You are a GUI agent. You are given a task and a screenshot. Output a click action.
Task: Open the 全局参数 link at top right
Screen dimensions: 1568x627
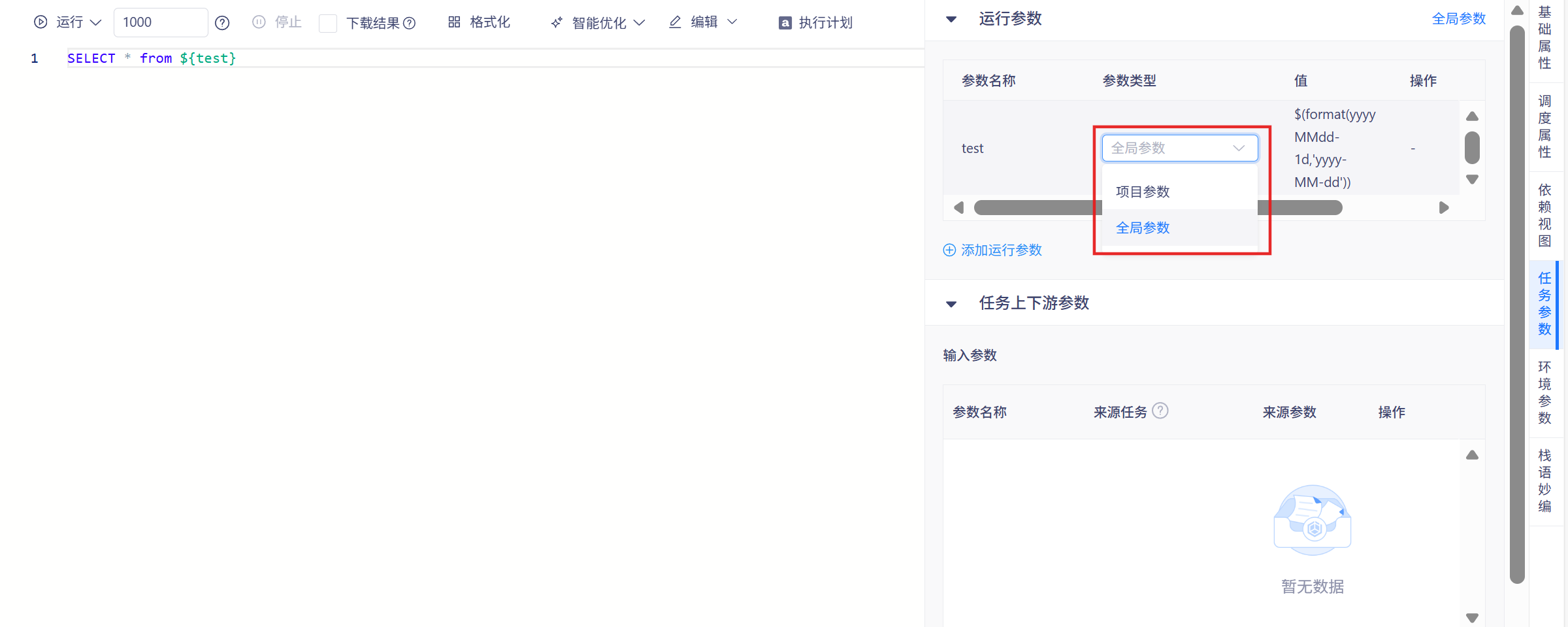coord(1459,19)
